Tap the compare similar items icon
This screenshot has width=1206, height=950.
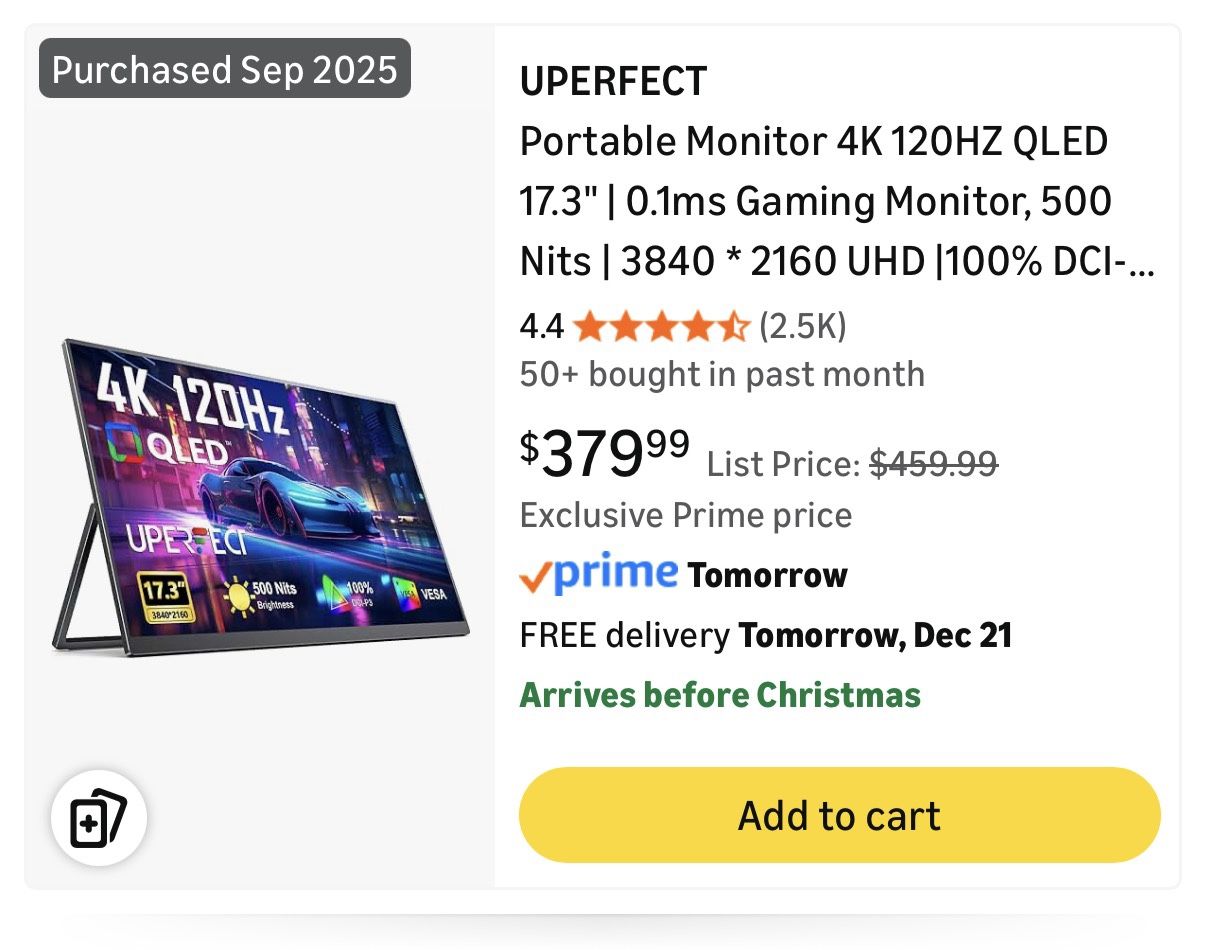(x=99, y=818)
